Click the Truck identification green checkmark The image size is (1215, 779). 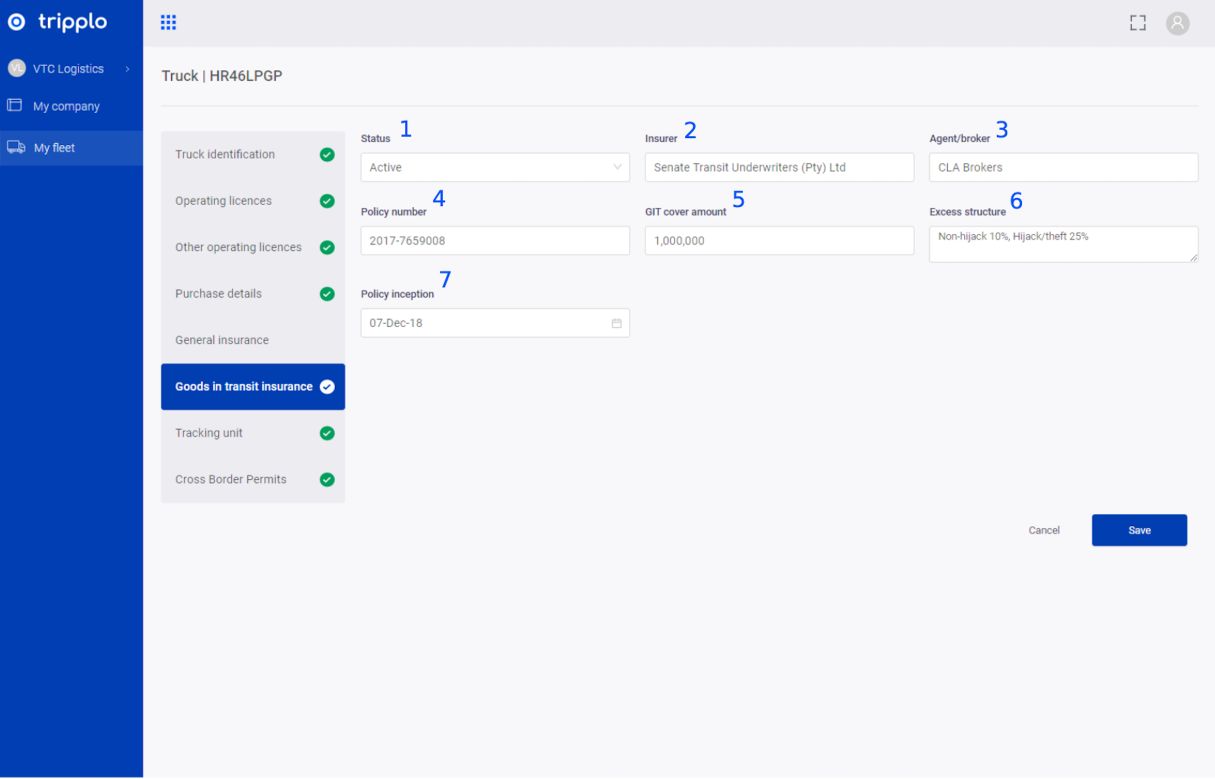(x=326, y=155)
